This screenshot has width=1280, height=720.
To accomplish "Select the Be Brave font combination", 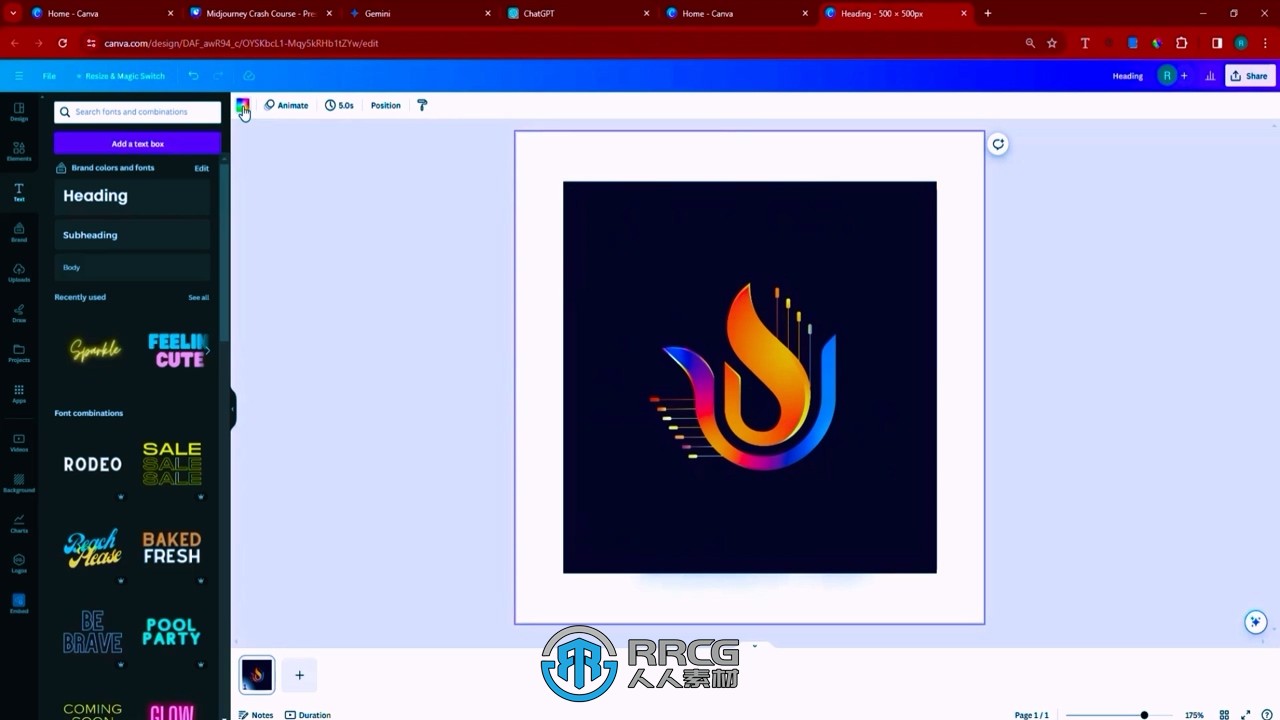I will tap(92, 632).
